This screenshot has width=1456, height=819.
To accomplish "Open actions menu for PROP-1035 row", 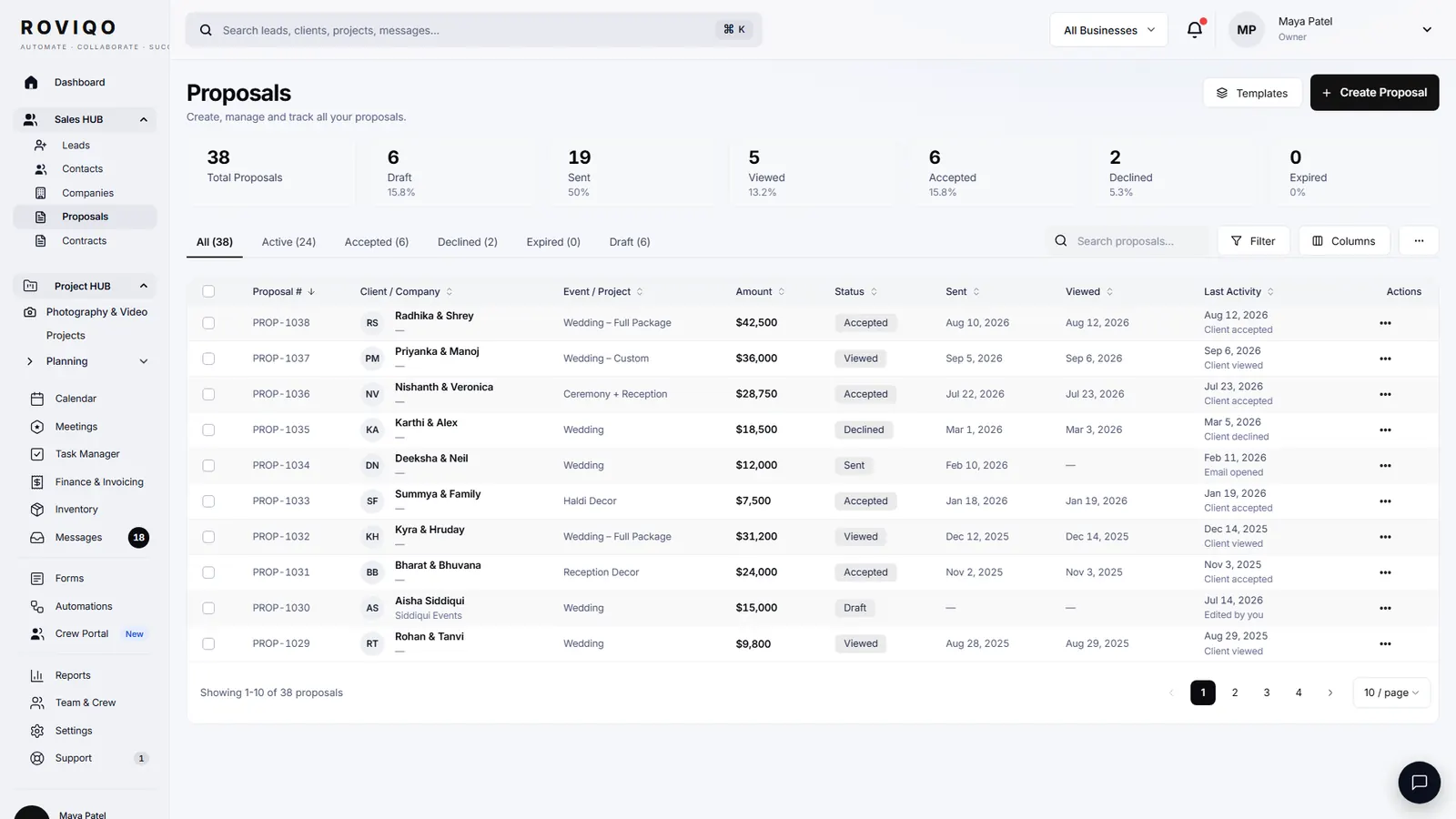I will point(1385,430).
